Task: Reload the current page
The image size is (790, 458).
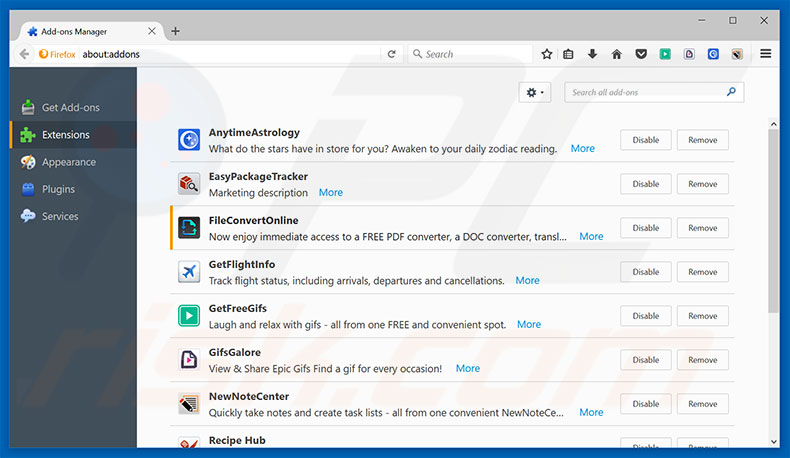Action: pyautogui.click(x=391, y=54)
